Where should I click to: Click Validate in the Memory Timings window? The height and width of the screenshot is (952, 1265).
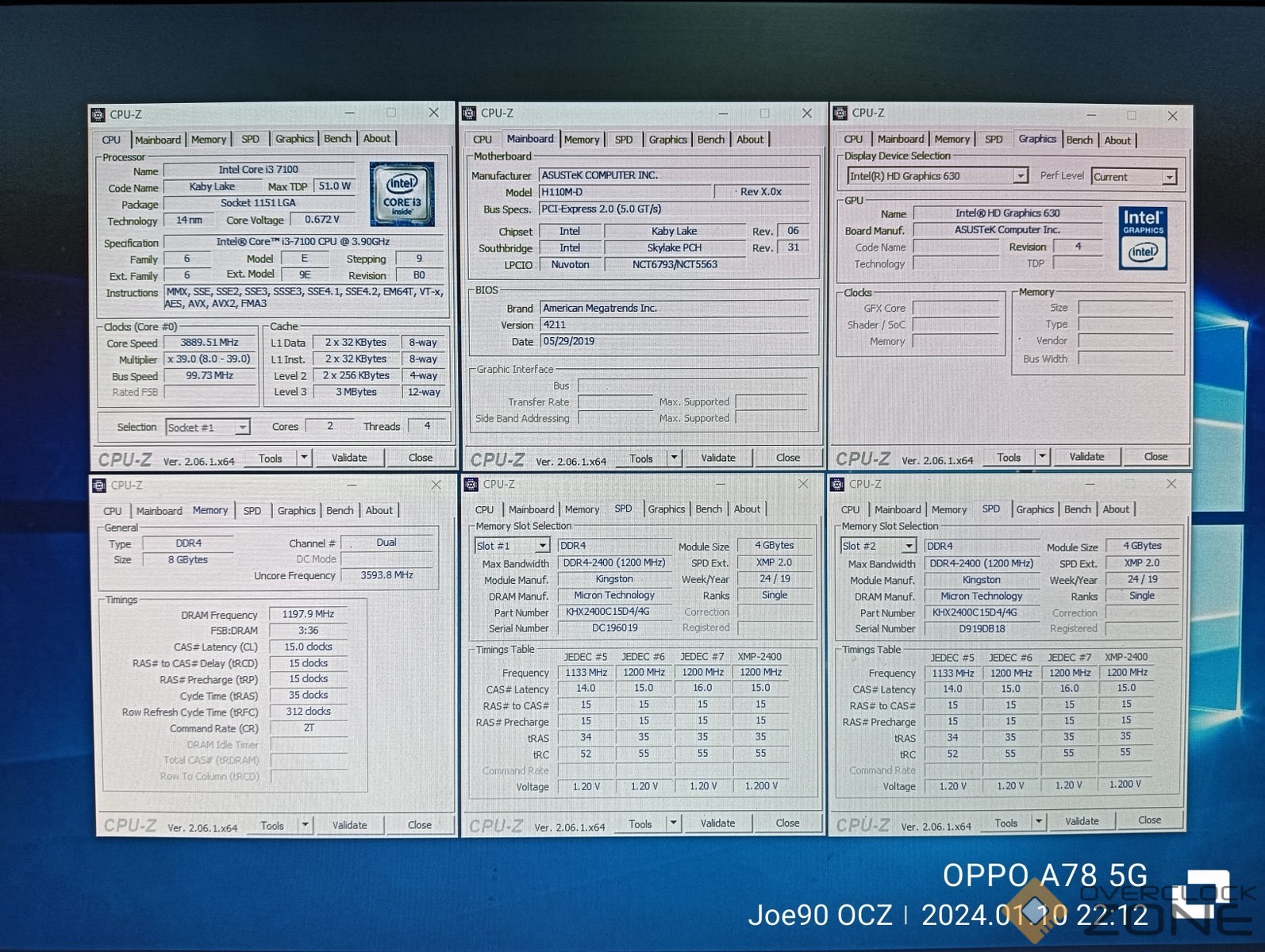pos(350,825)
